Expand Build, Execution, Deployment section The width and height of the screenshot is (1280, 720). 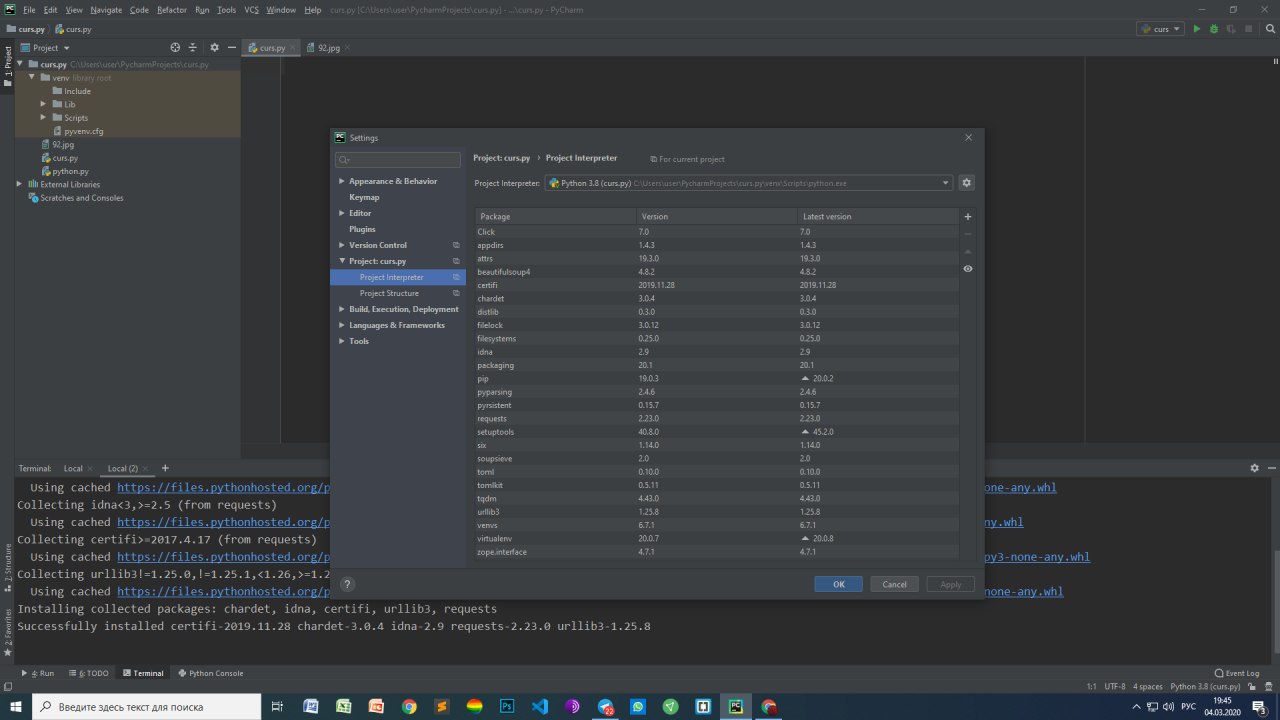(342, 309)
